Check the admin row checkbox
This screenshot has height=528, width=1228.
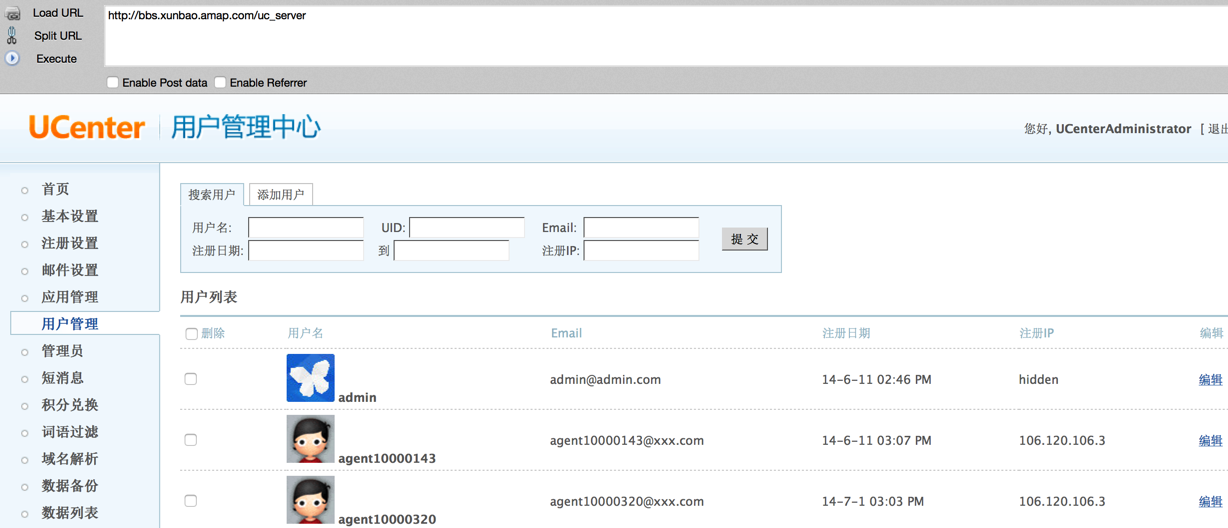pyautogui.click(x=190, y=379)
